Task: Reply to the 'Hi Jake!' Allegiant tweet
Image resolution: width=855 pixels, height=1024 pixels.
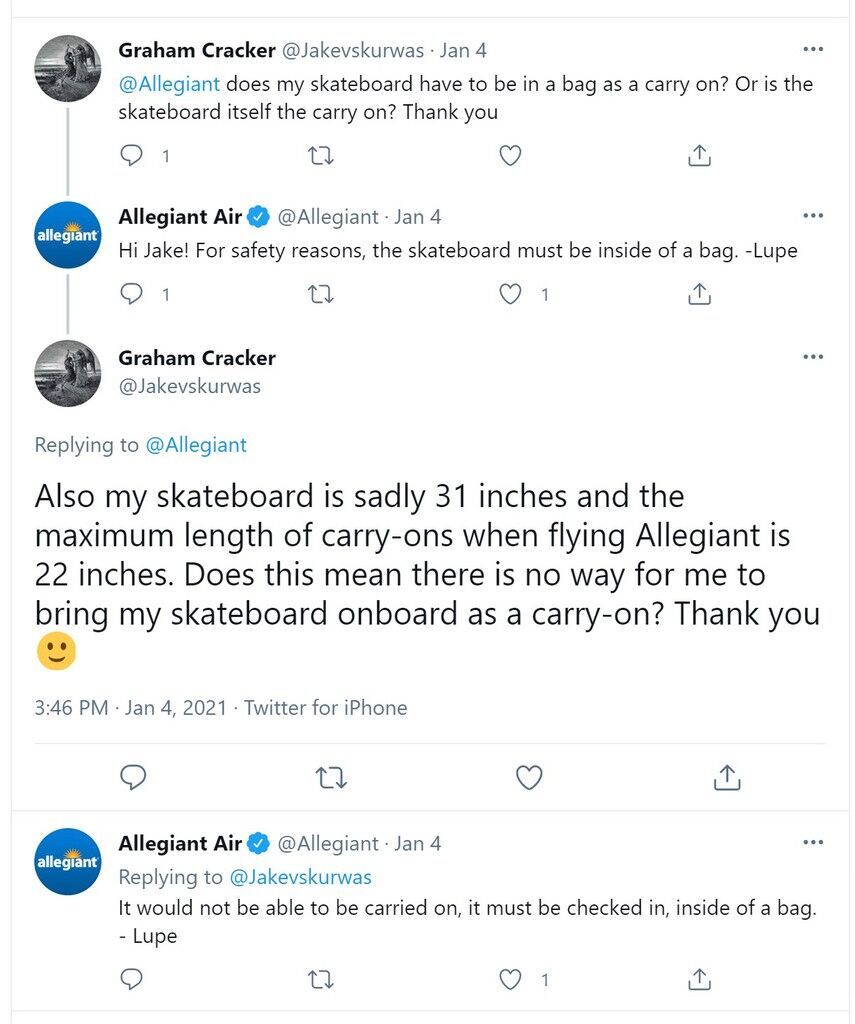Action: [132, 294]
